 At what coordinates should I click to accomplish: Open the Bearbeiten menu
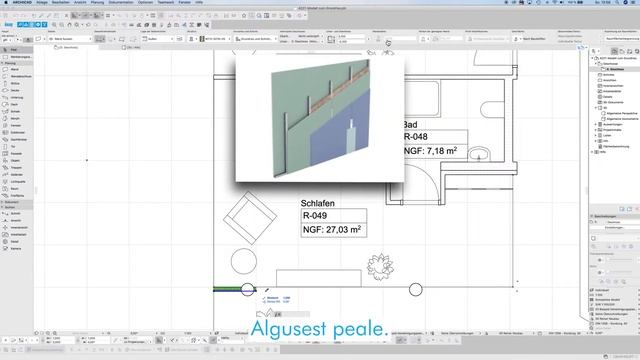[60, 2]
